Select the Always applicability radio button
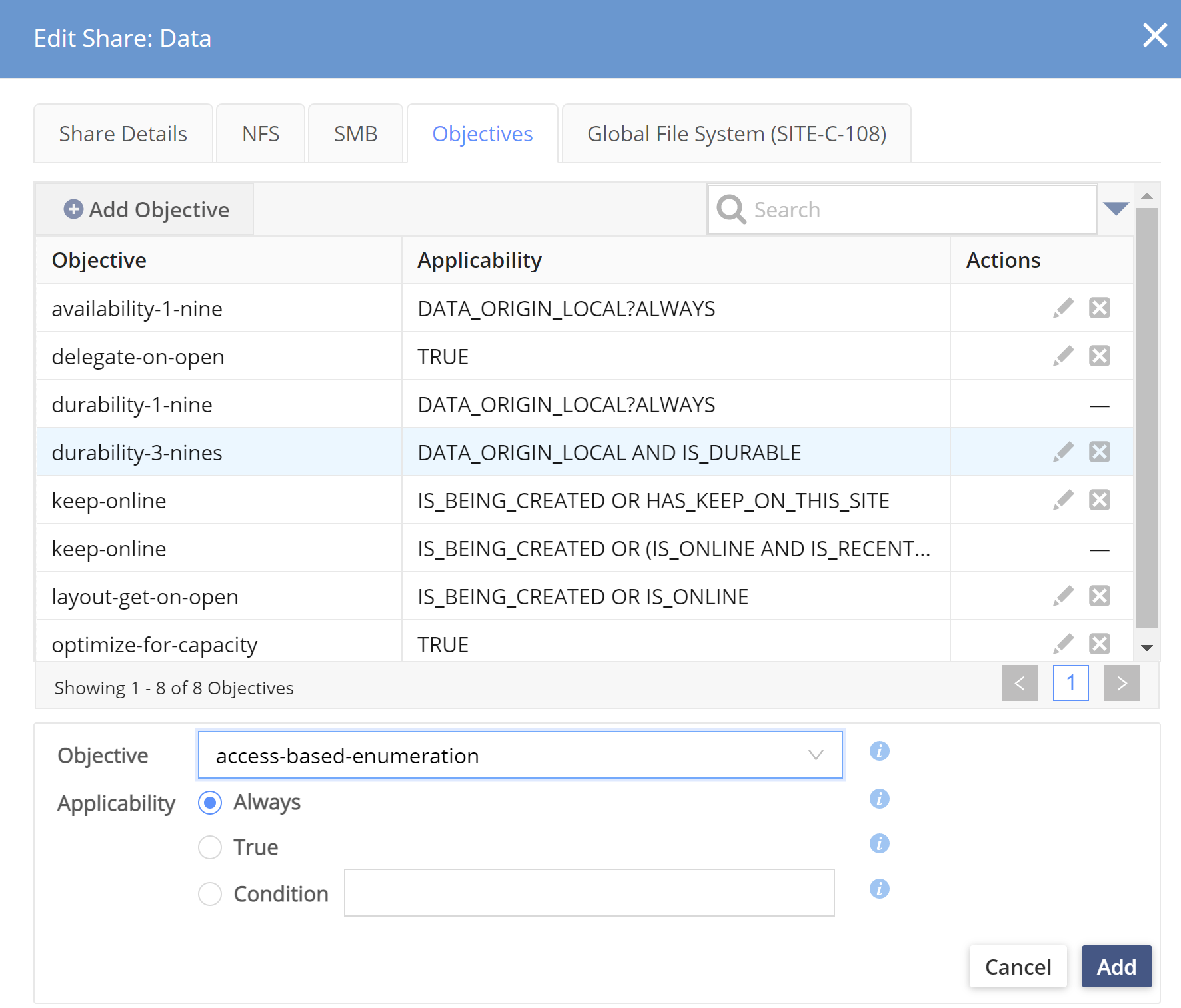Viewport: 1181px width, 1008px height. (210, 803)
